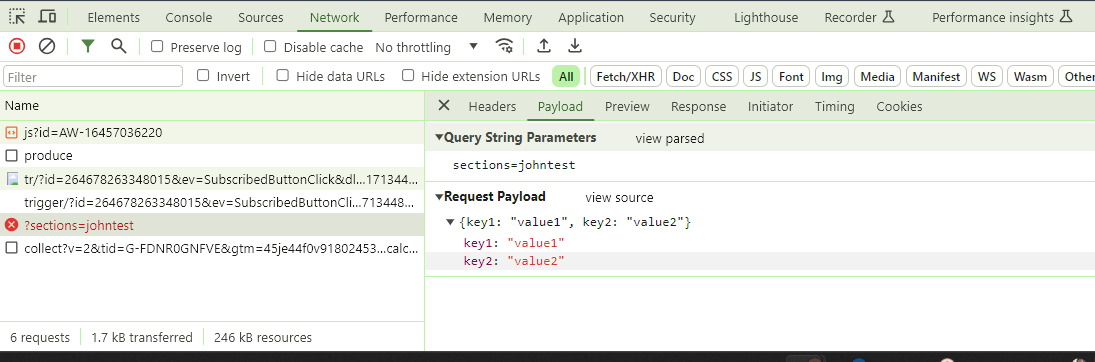Toggle the network filter funnel icon
The image size is (1095, 362).
click(87, 46)
